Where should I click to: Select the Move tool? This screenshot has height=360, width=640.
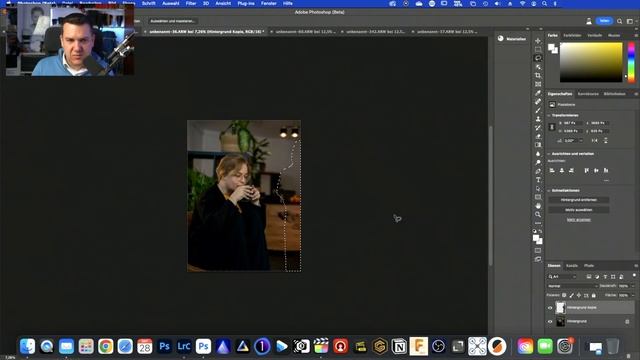(538, 41)
